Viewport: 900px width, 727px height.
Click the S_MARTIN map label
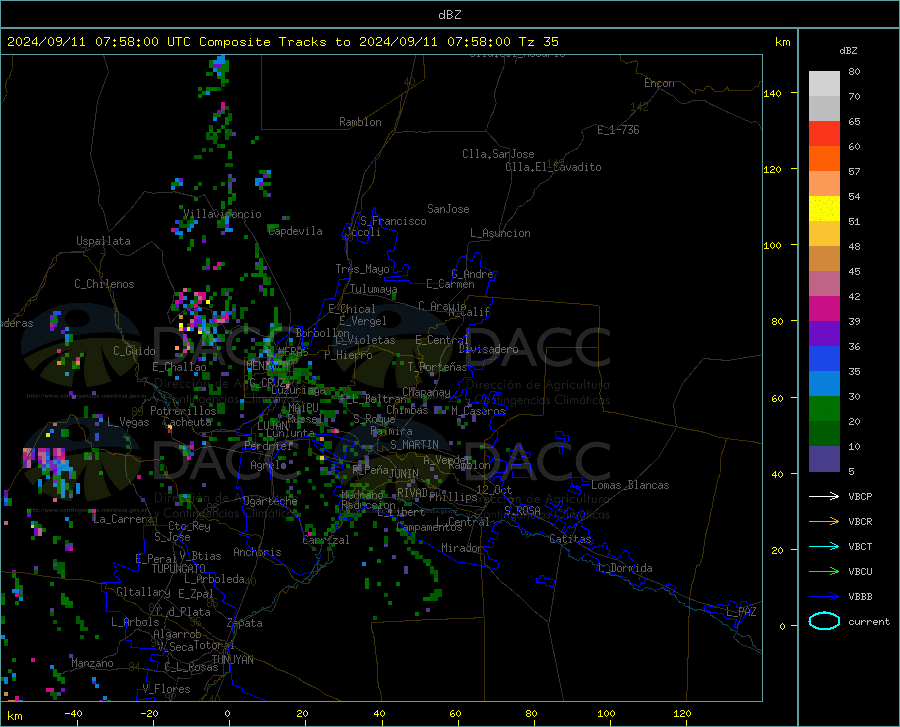[414, 445]
